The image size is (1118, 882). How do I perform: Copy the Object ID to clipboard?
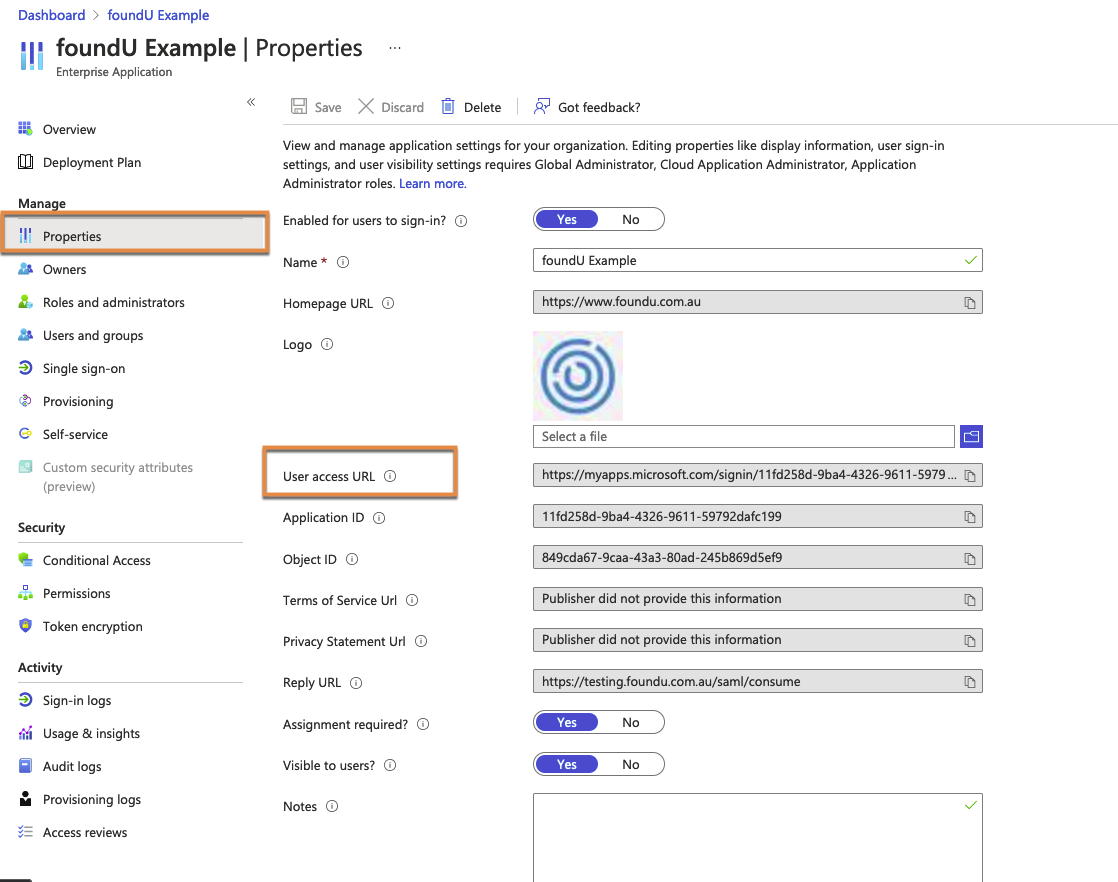tap(969, 558)
